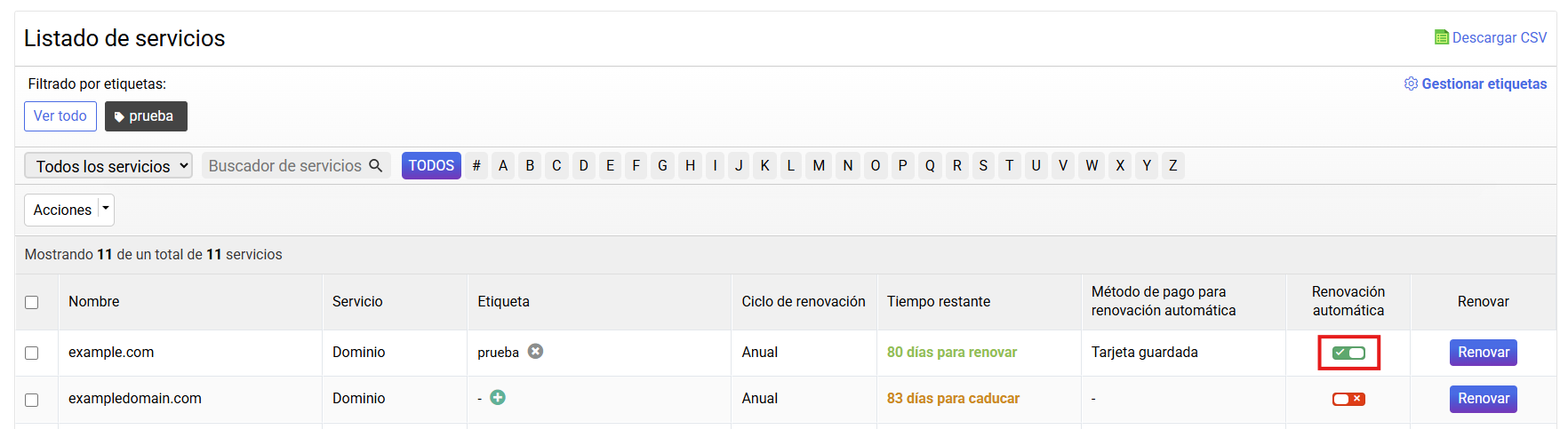Image resolution: width=1568 pixels, height=429 pixels.
Task: Click the Descargar CSV spreadsheet icon
Action: 1441,37
